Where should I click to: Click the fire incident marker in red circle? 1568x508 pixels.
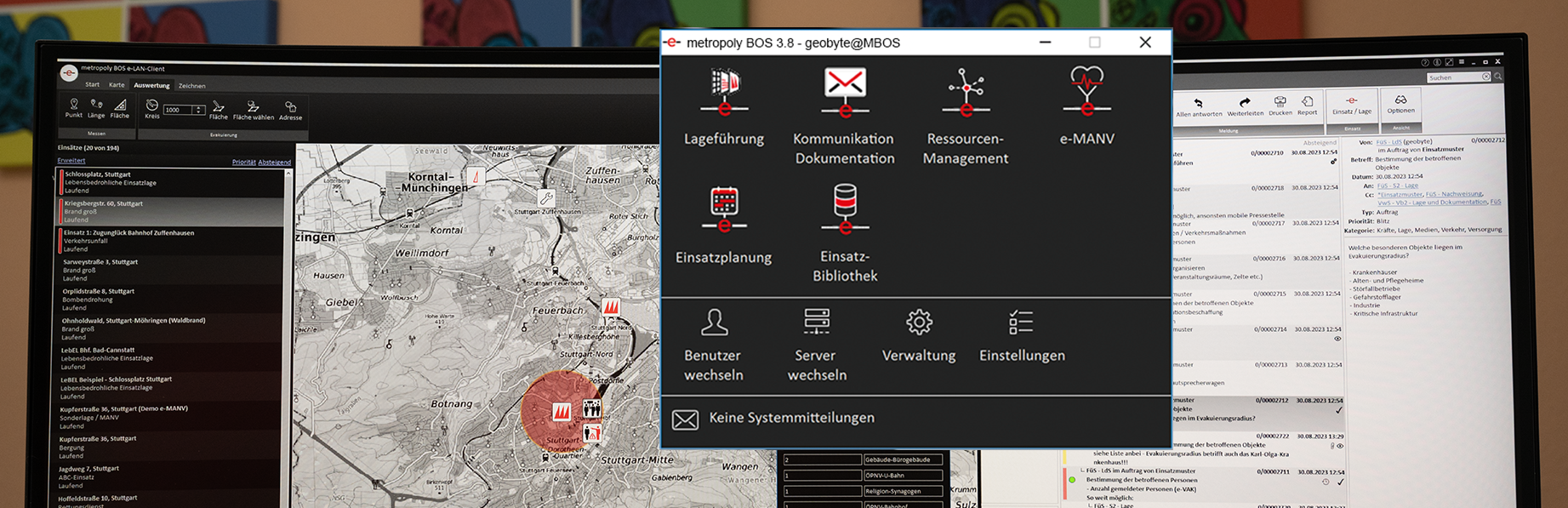click(x=561, y=412)
